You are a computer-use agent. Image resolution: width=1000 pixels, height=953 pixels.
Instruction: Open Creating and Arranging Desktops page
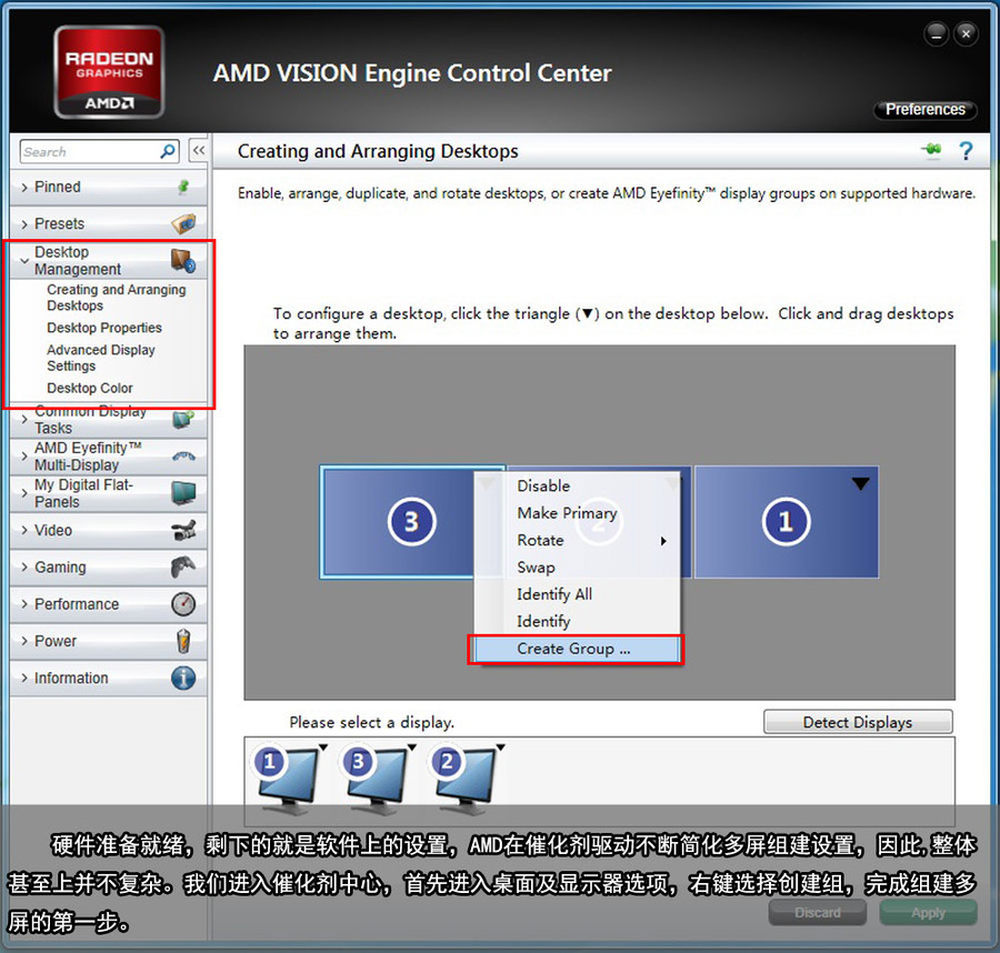pyautogui.click(x=116, y=297)
